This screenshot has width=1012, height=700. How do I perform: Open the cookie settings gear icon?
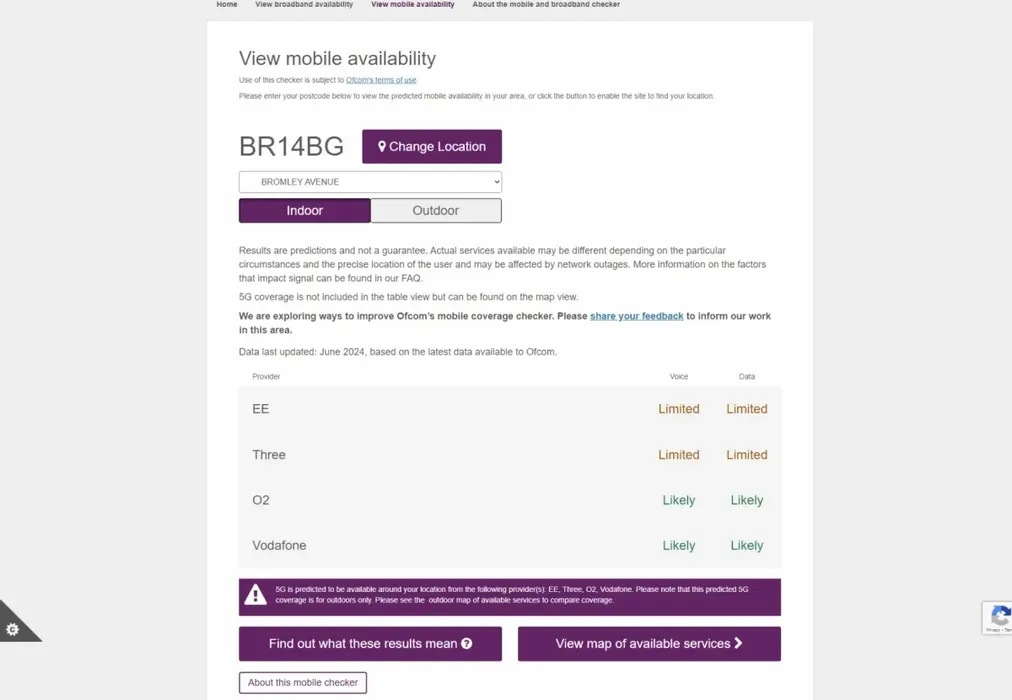click(x=12, y=629)
